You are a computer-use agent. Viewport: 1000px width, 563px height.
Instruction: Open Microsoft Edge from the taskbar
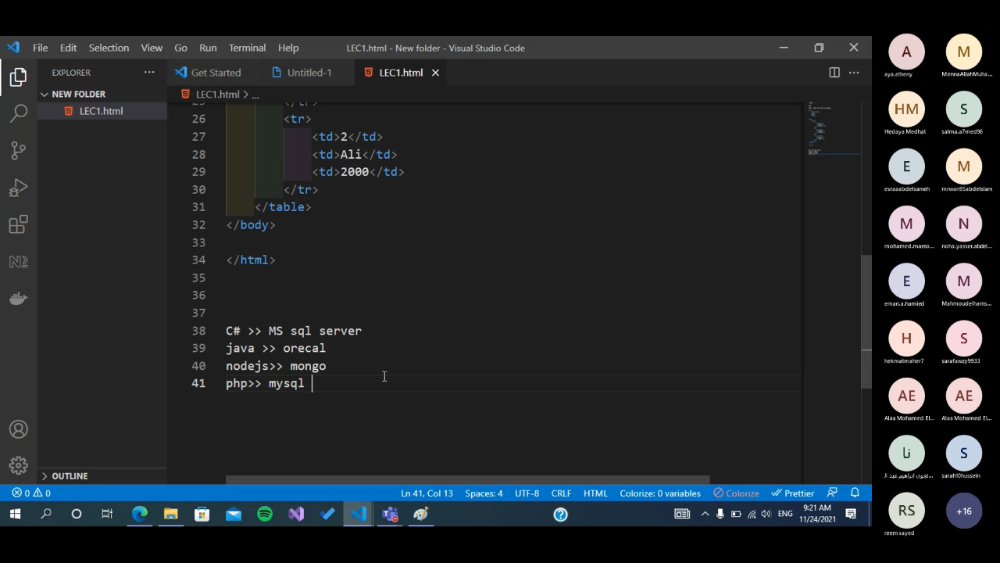pyautogui.click(x=140, y=514)
